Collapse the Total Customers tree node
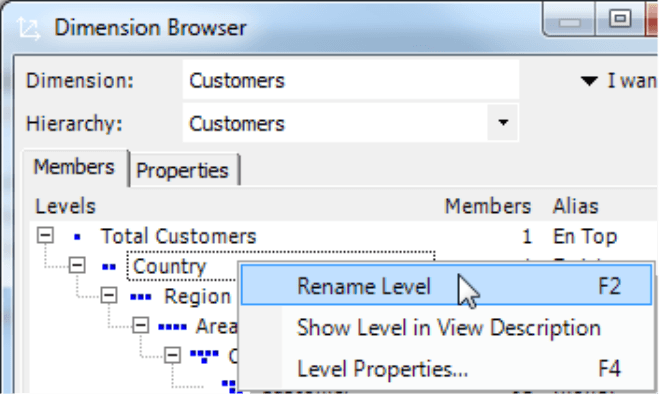The width and height of the screenshot is (659, 394). pyautogui.click(x=45, y=235)
